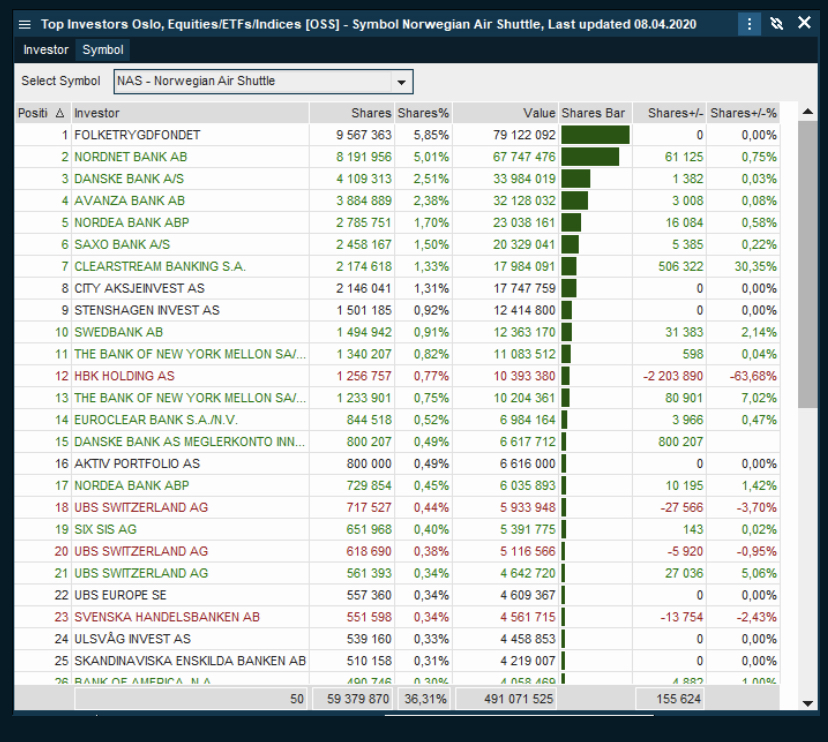
Task: Select the DANSKE BANK A/S row
Action: (x=397, y=179)
